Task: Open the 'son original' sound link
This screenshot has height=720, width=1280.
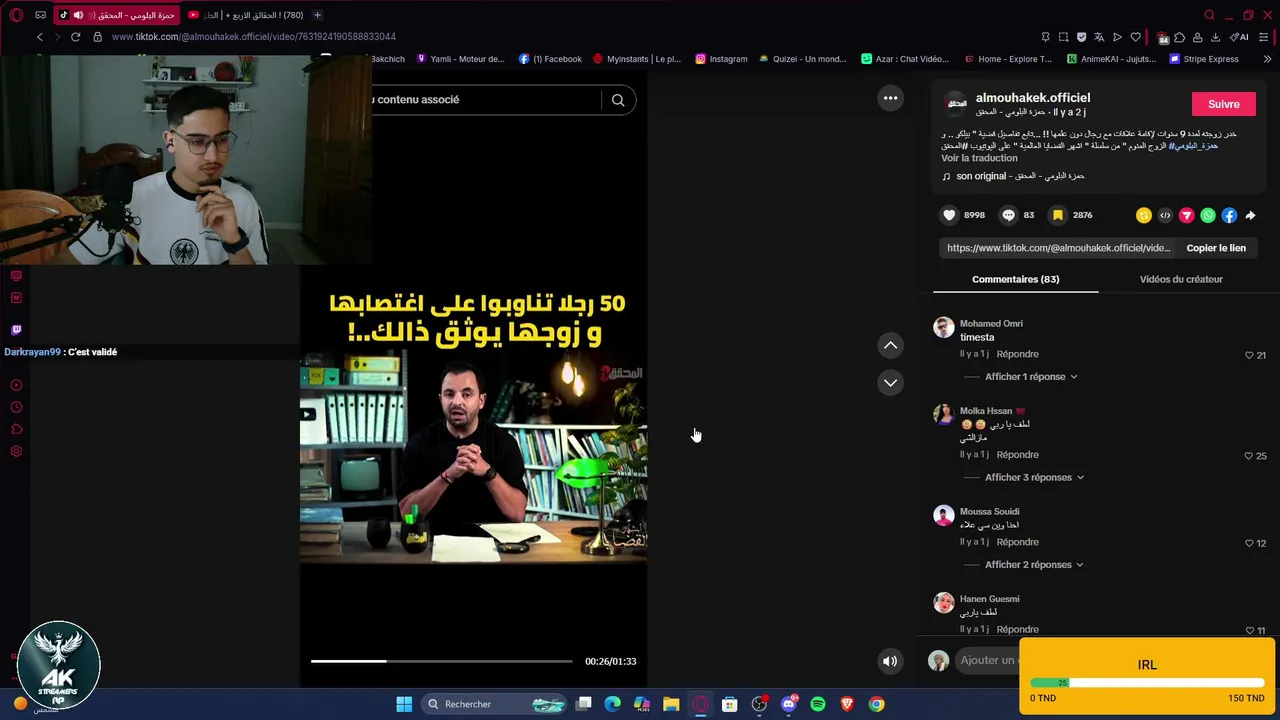Action: click(x=1020, y=176)
